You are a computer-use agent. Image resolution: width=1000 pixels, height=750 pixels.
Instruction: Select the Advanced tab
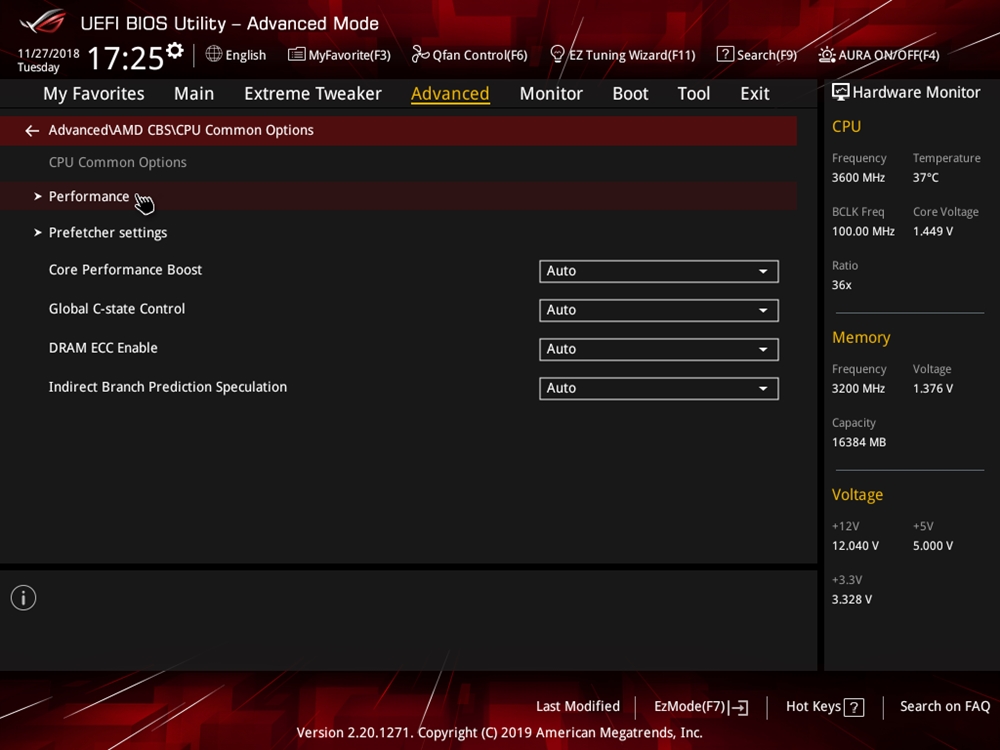(450, 94)
